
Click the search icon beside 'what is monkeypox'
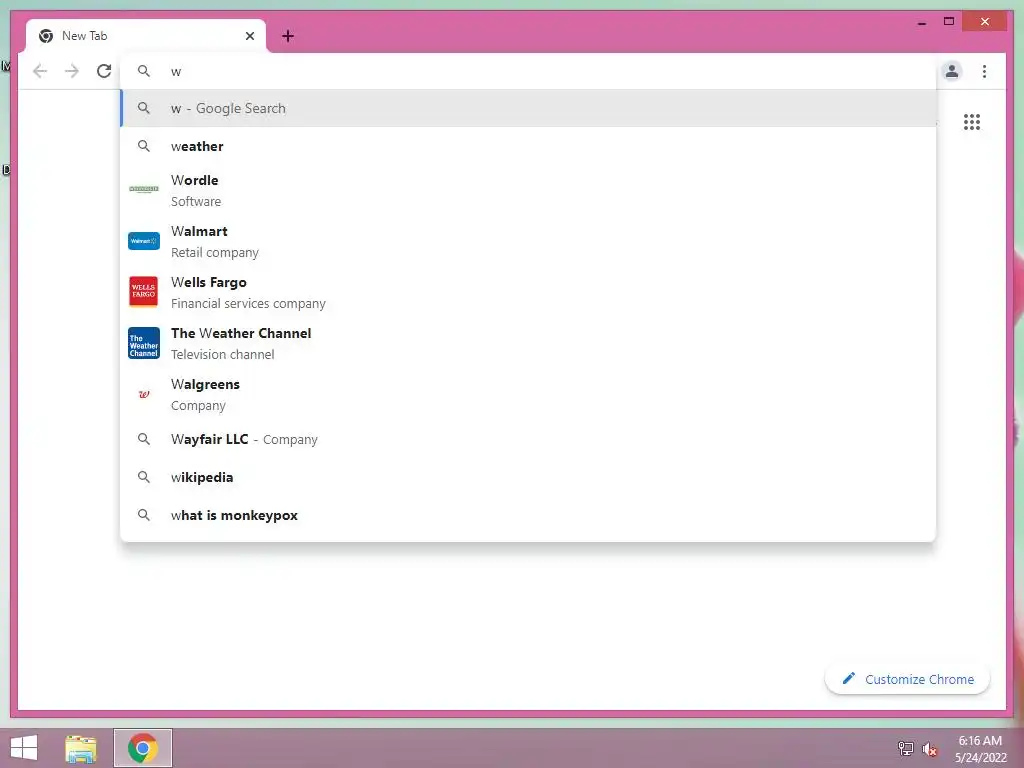[x=144, y=515]
